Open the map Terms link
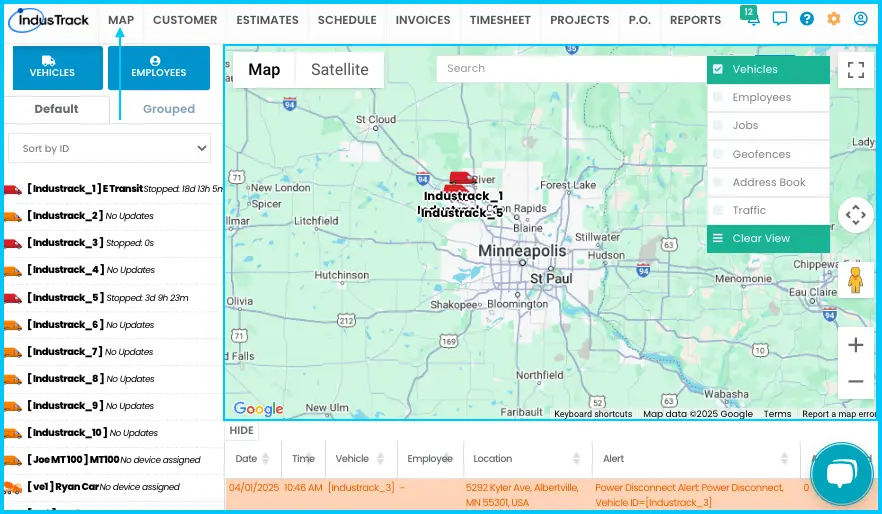Viewport: 882px width, 514px height. point(777,414)
